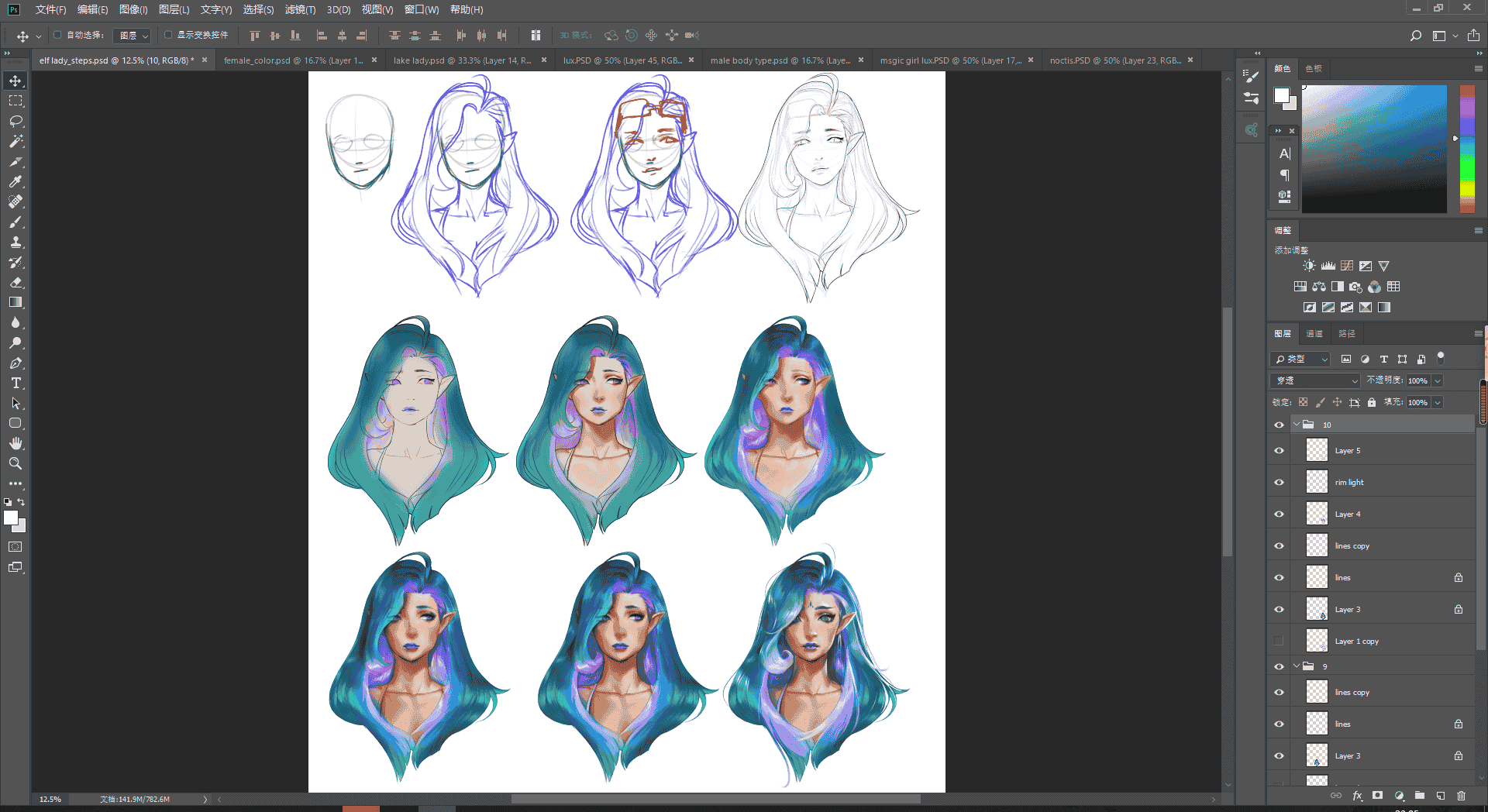The width and height of the screenshot is (1488, 812).
Task: Open the layer opacity 100% dropdown arrow
Action: pos(1438,380)
